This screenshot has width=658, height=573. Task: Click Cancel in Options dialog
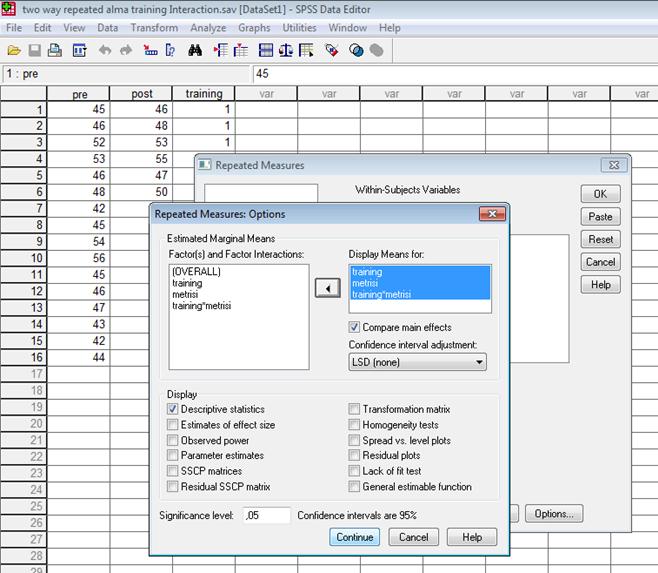[x=414, y=537]
